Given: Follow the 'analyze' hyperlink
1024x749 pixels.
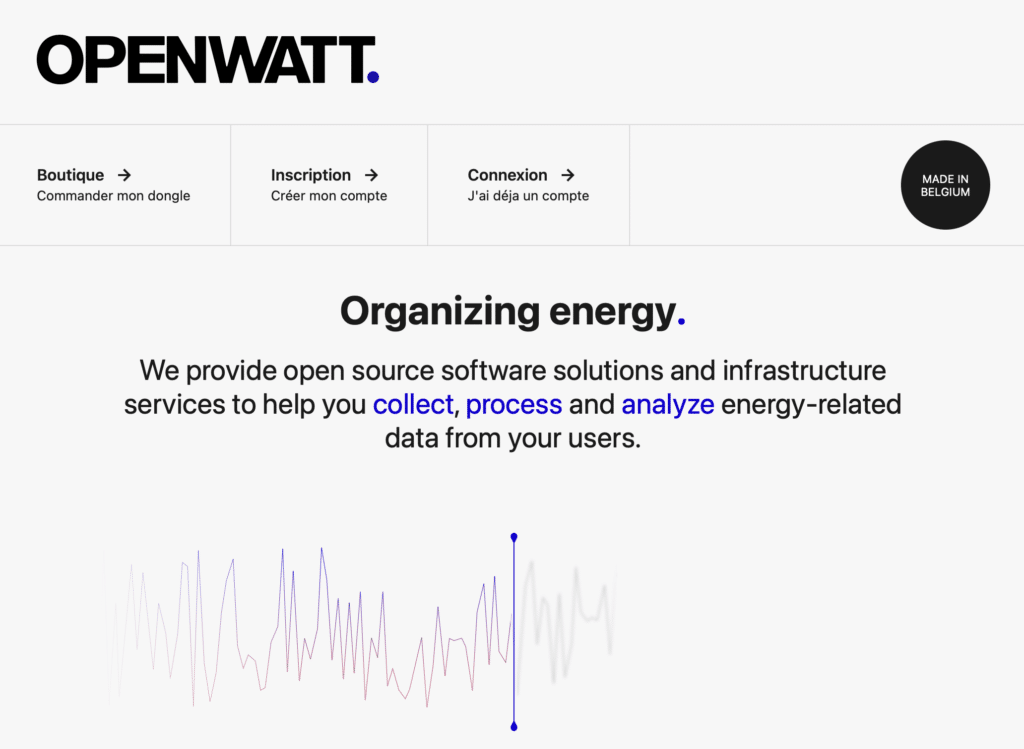Looking at the screenshot, I should (668, 405).
